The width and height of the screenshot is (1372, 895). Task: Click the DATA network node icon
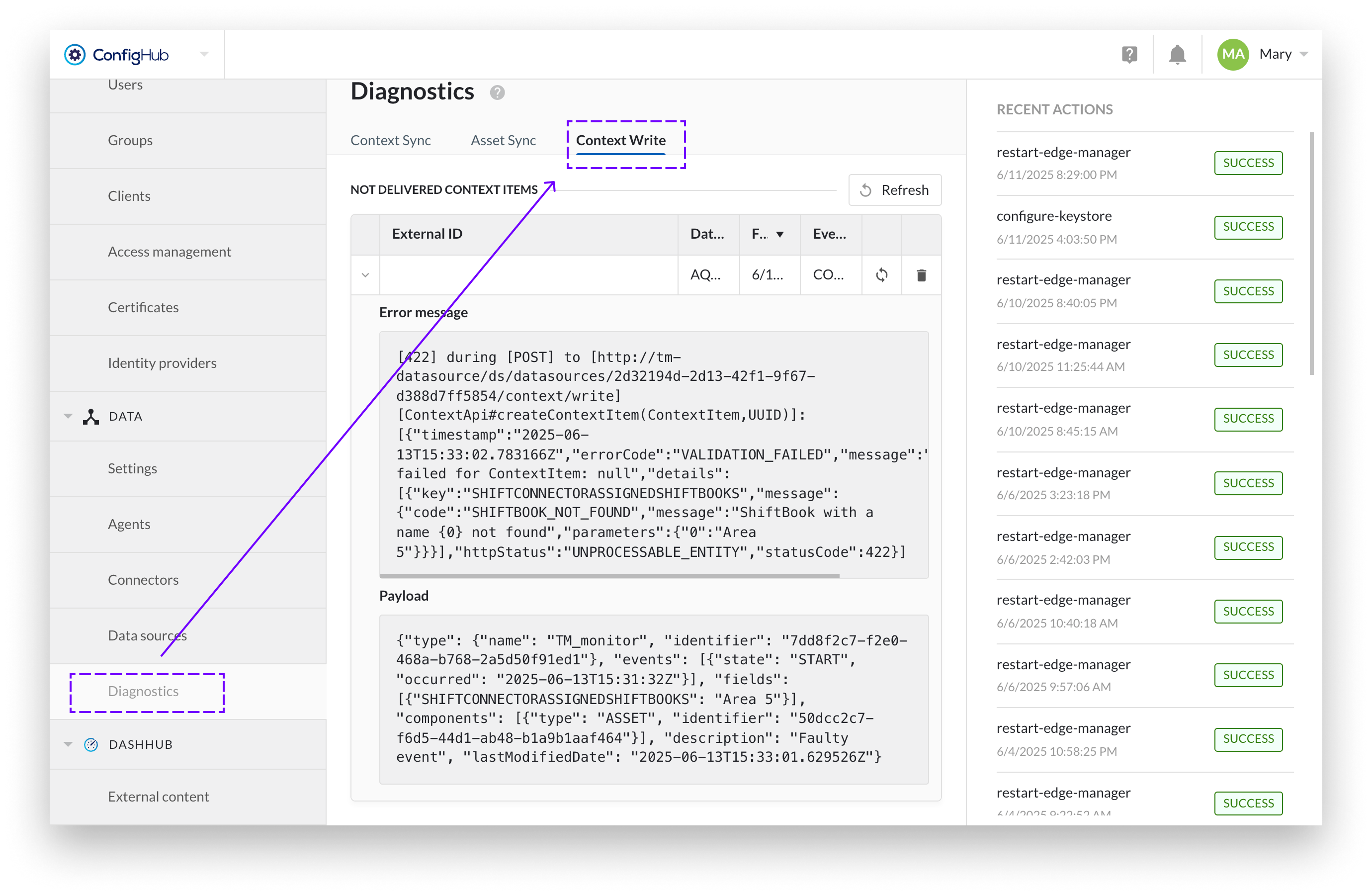(91, 416)
